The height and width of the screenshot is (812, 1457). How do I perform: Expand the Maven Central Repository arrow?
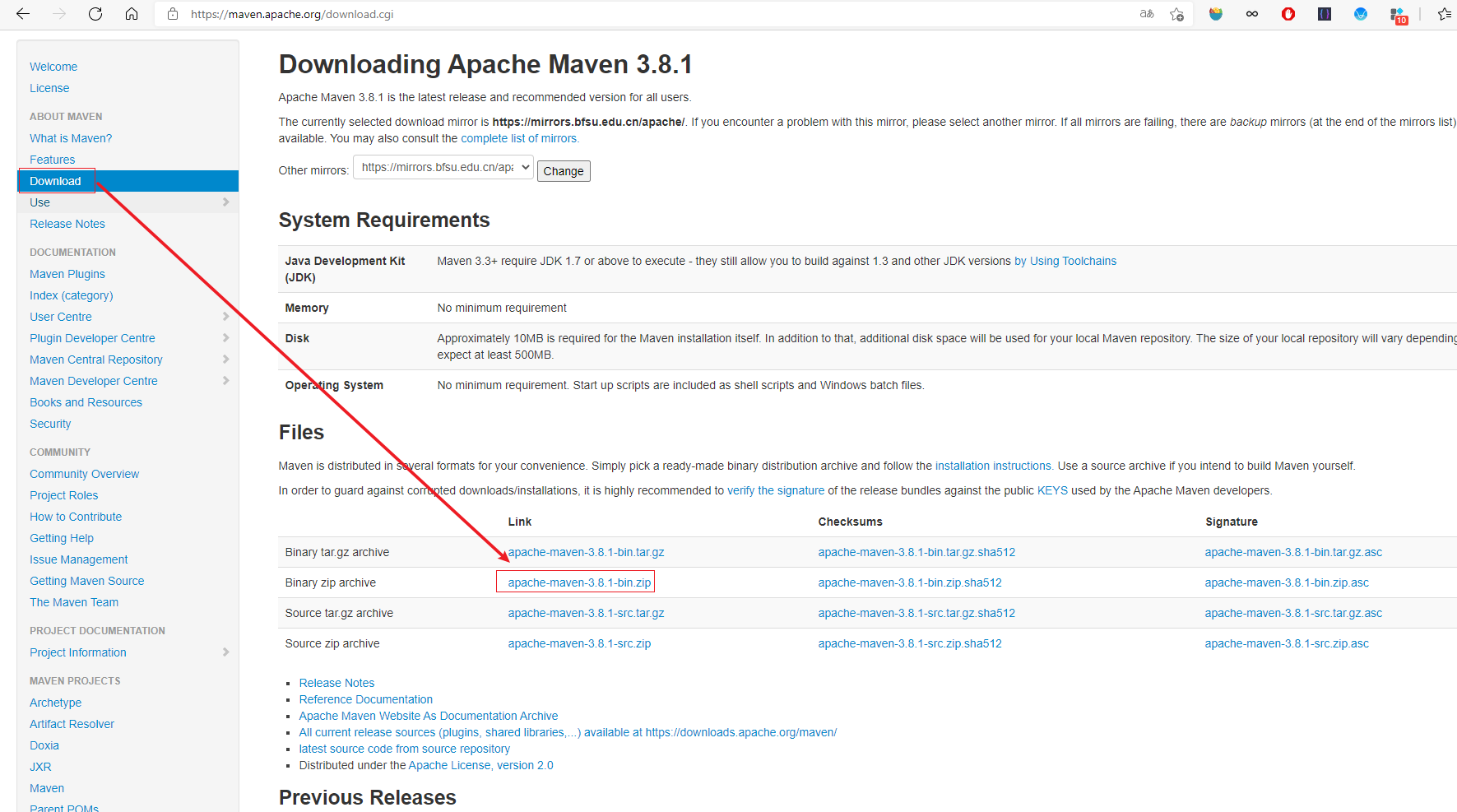coord(225,360)
